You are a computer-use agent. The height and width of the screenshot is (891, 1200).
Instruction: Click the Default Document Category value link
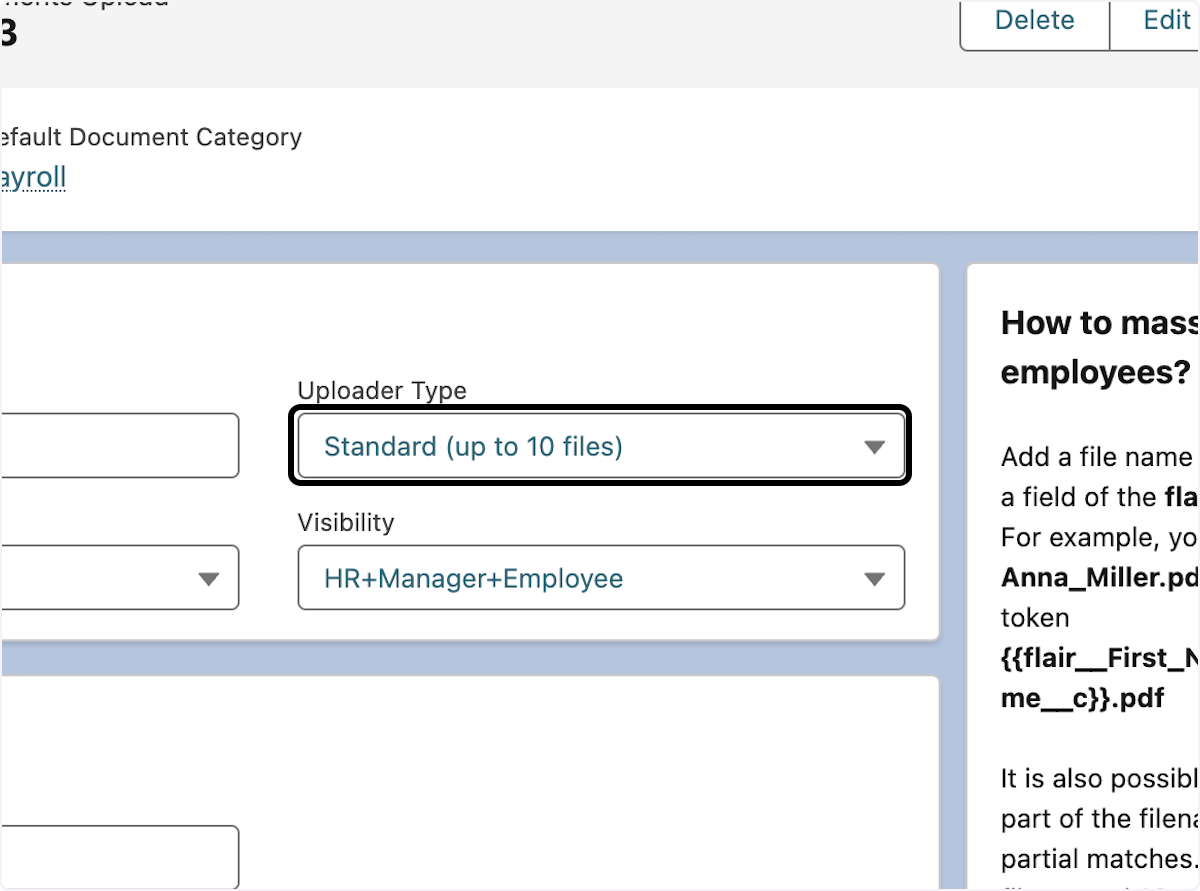pyautogui.click(x=33, y=176)
